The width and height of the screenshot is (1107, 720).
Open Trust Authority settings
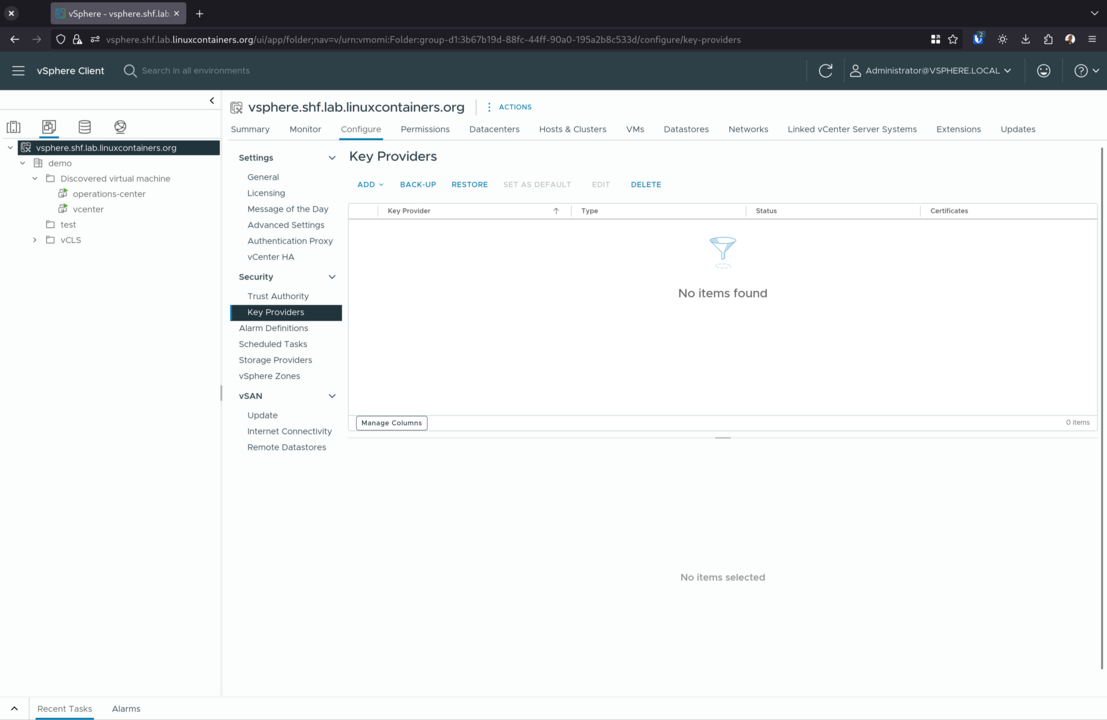(x=278, y=296)
